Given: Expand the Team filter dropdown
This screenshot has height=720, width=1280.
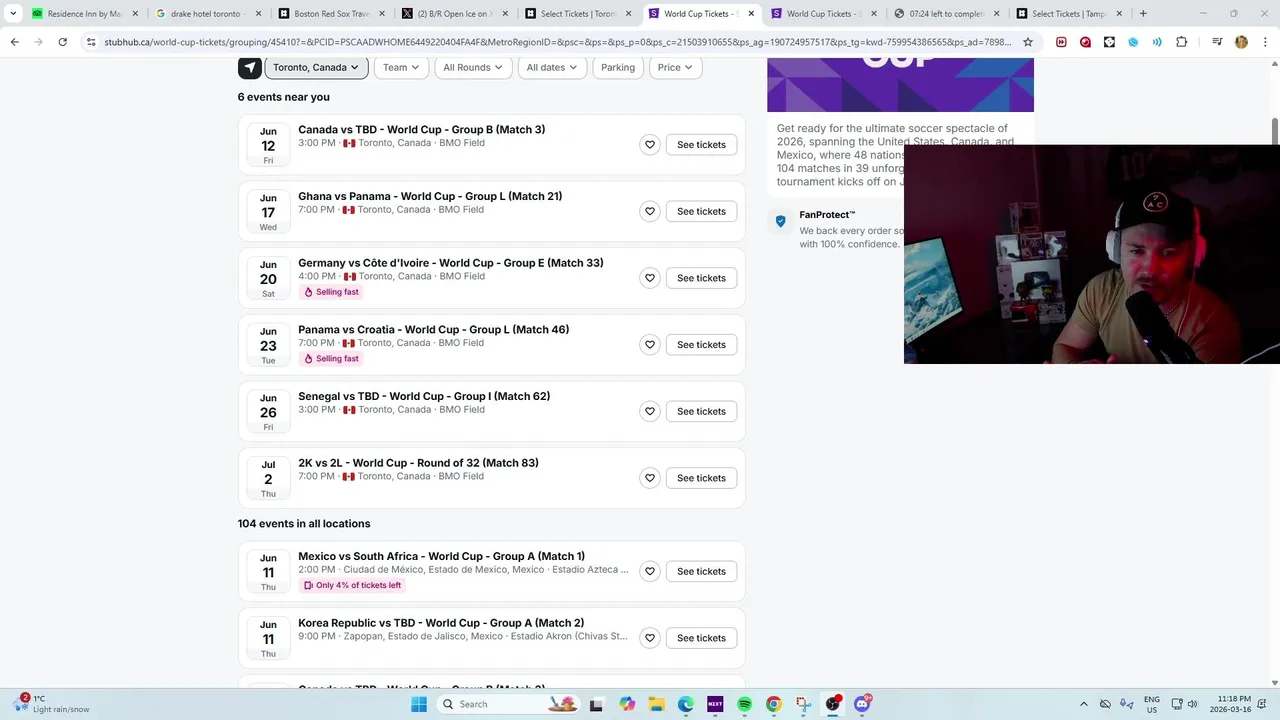Looking at the screenshot, I should (x=401, y=67).
